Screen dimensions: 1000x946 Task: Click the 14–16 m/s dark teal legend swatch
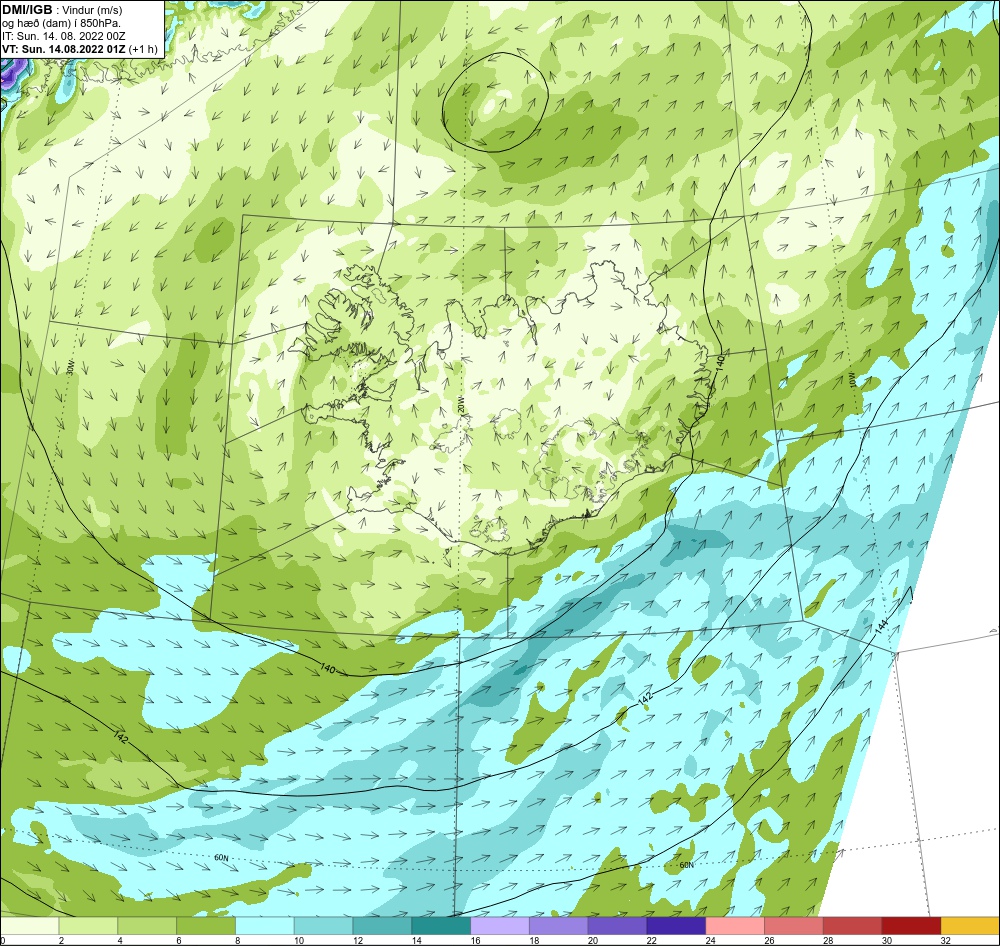click(441, 926)
